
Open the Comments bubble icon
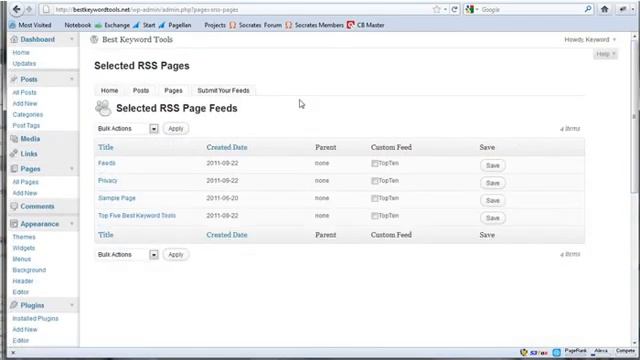point(14,206)
